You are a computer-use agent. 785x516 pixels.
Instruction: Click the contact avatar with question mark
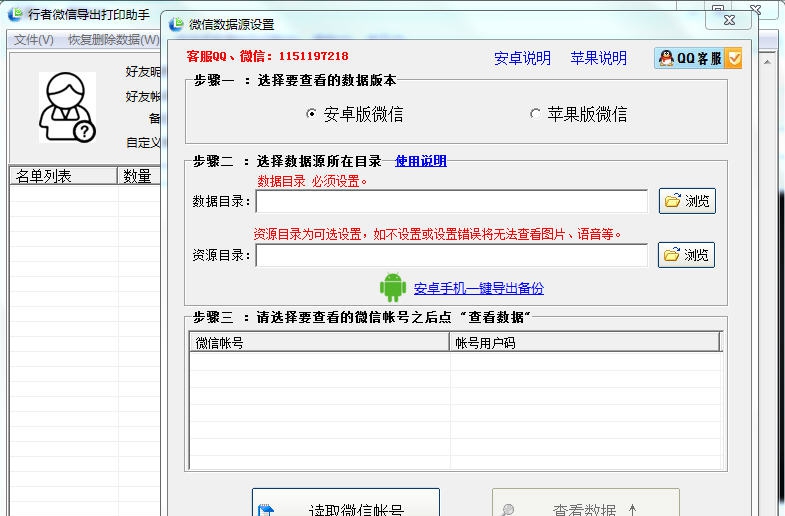pos(67,107)
